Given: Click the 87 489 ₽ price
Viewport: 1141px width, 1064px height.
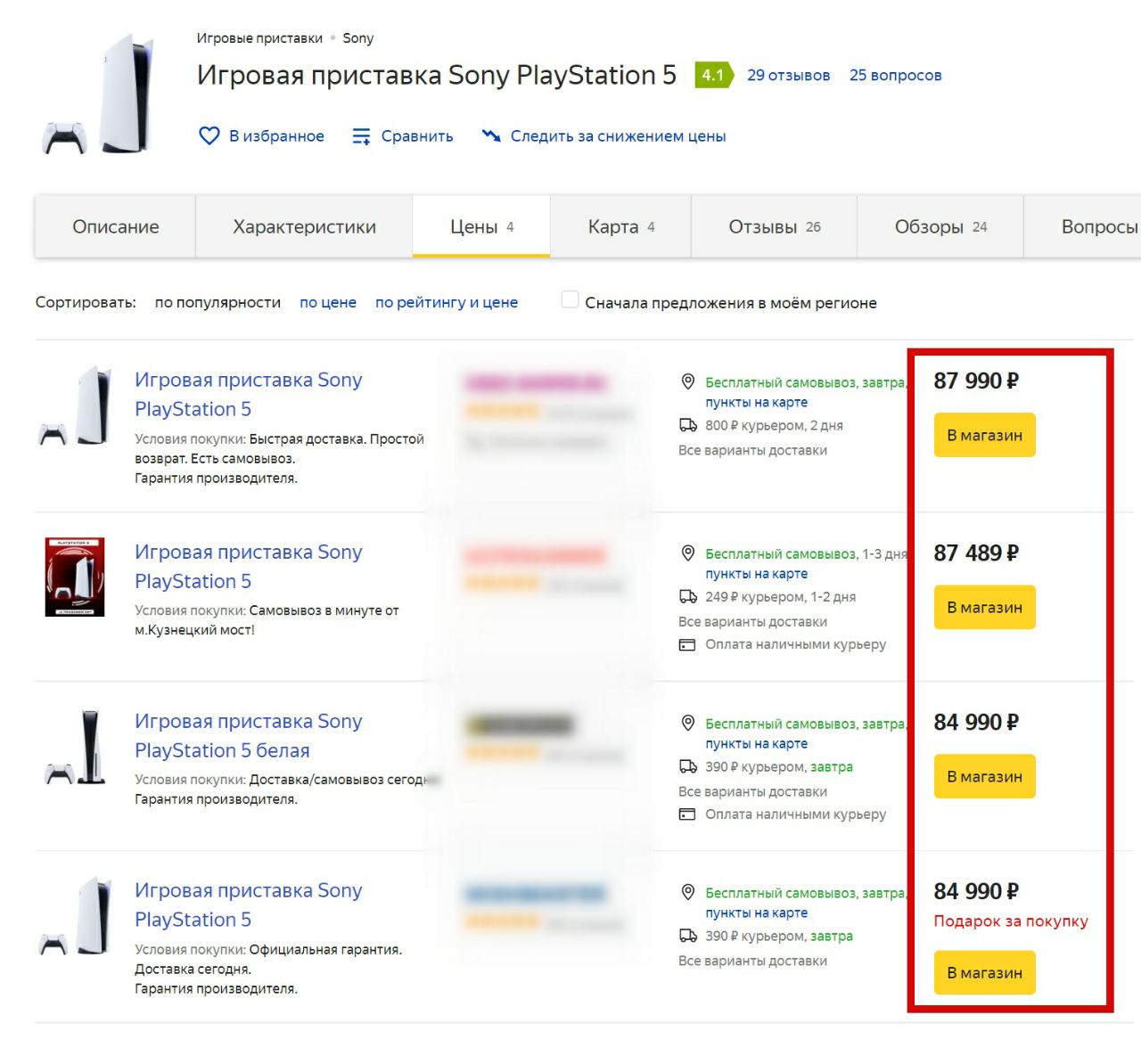Looking at the screenshot, I should 976,553.
